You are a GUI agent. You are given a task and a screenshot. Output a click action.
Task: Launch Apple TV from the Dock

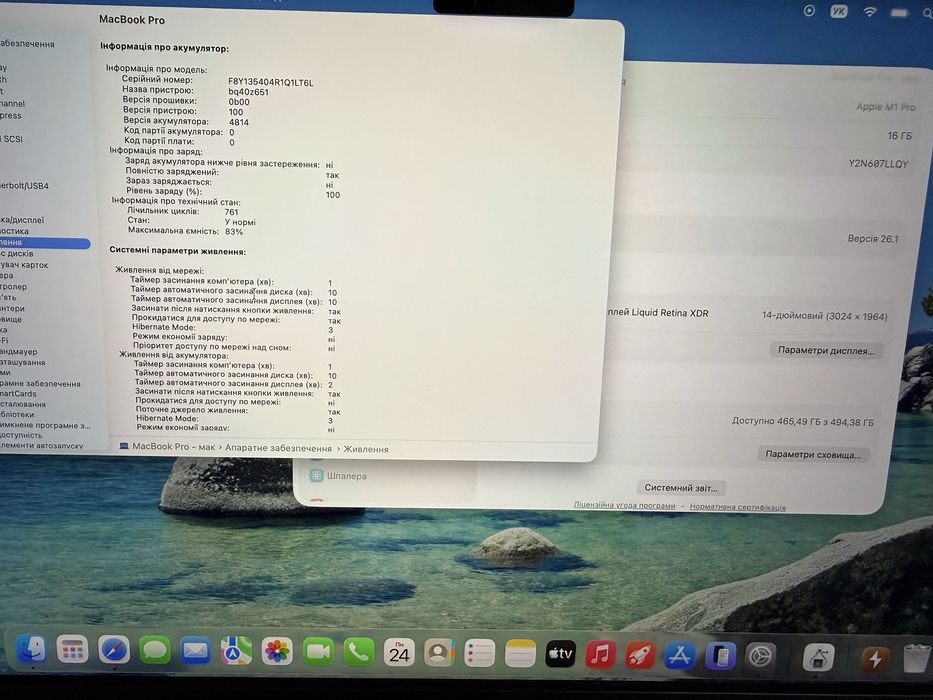(x=561, y=655)
